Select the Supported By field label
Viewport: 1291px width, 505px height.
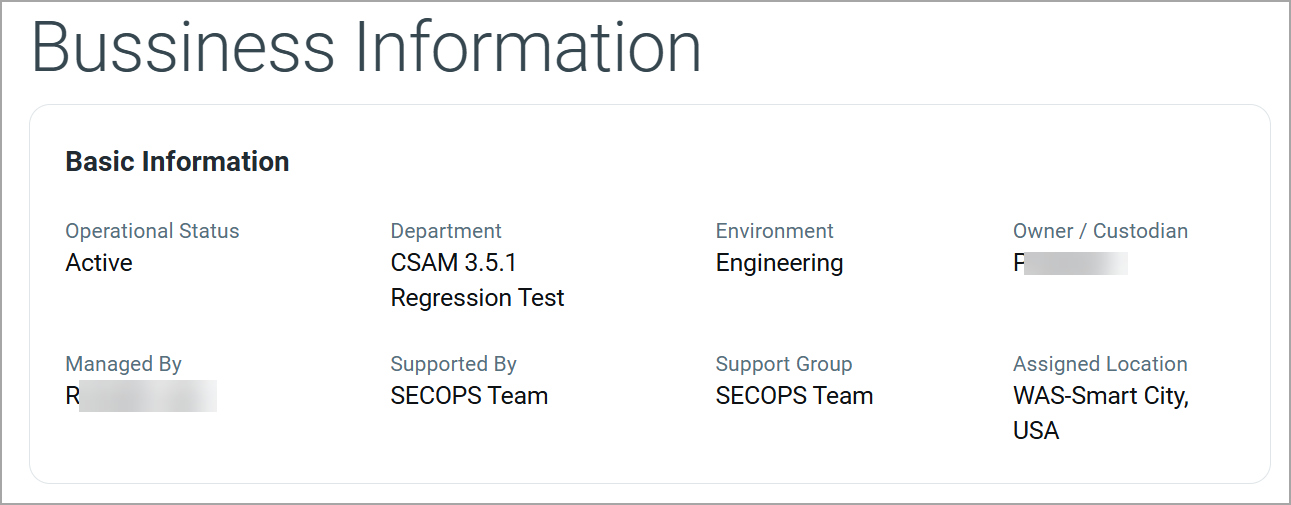coord(453,364)
